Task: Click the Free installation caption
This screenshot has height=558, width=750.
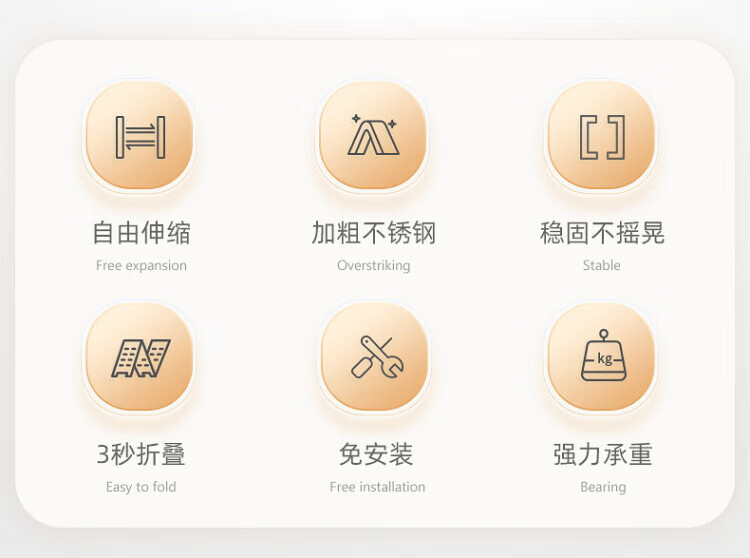Action: click(x=377, y=487)
